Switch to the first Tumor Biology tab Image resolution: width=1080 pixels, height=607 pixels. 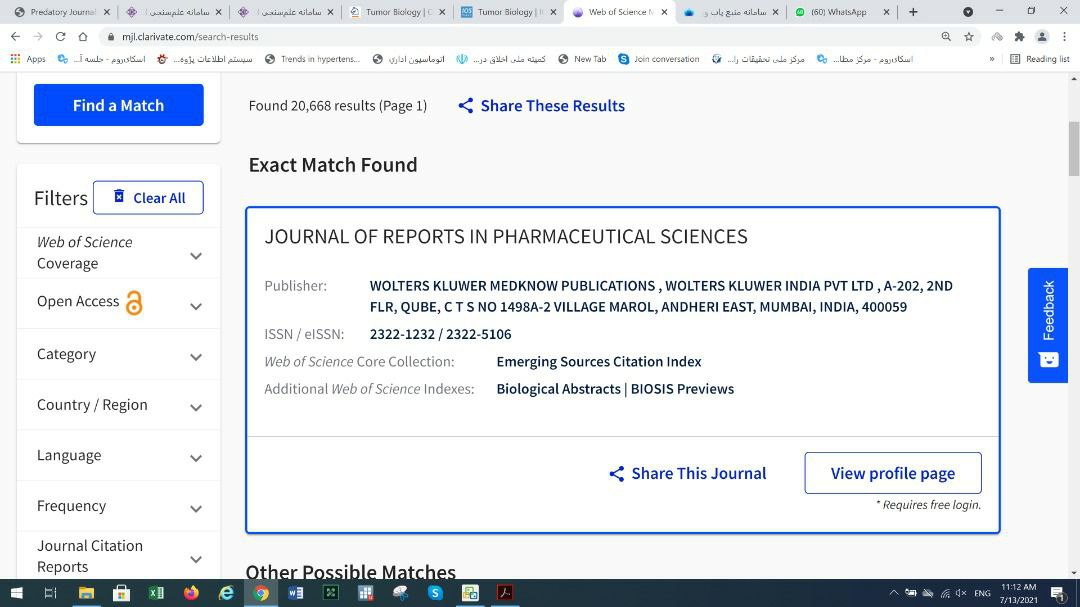point(397,12)
